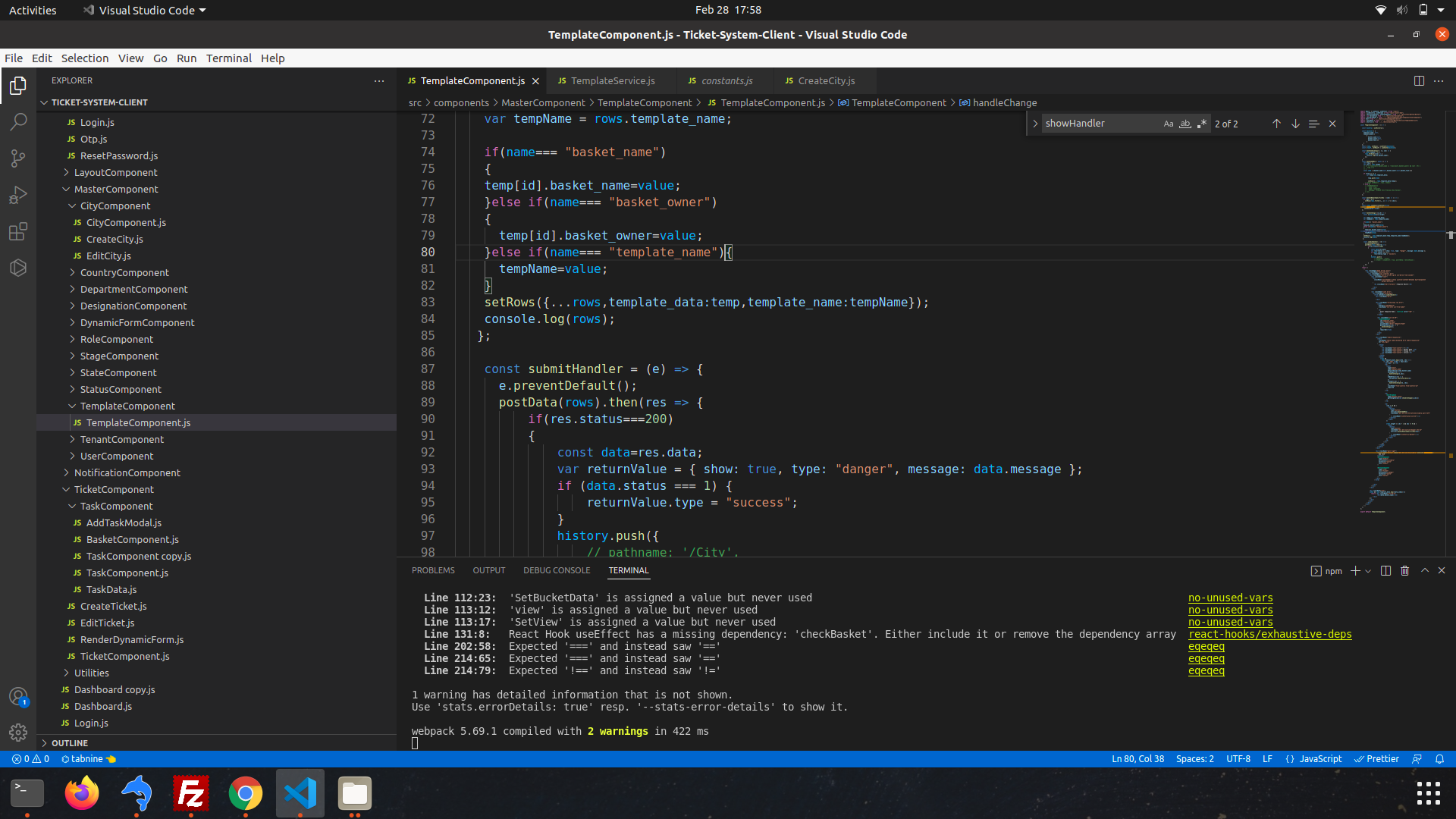Open the hexagon extension view in activity bar
The height and width of the screenshot is (819, 1456).
tap(18, 268)
